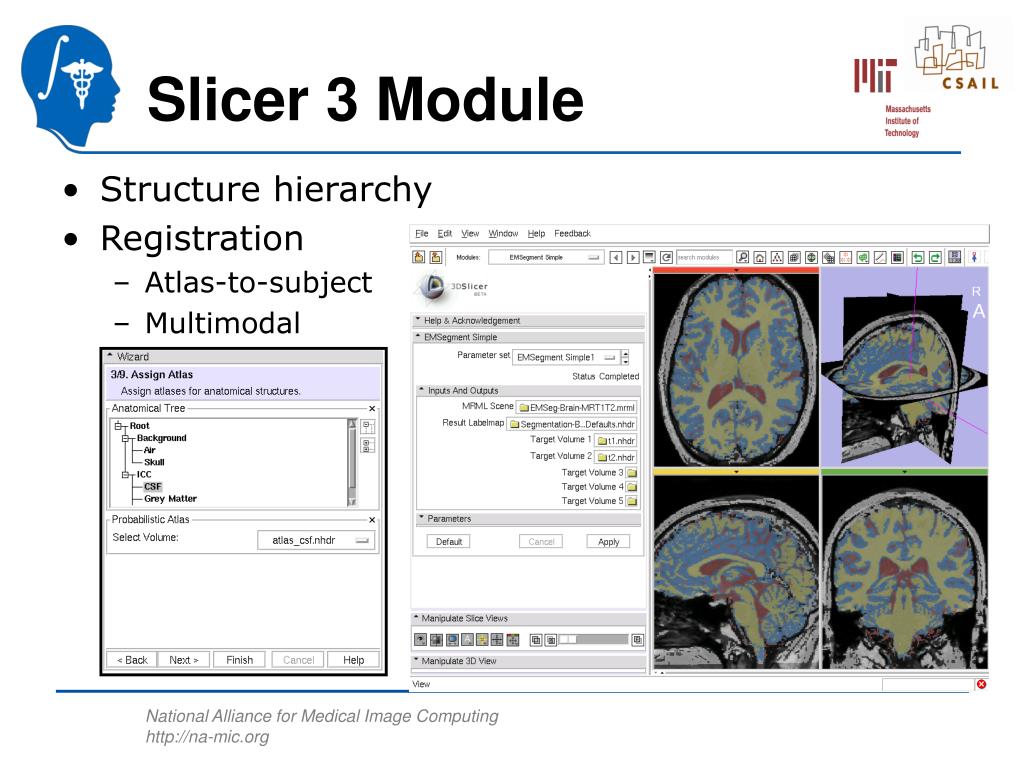
Task: Click the load scene icon left of Modules
Action: (x=418, y=257)
